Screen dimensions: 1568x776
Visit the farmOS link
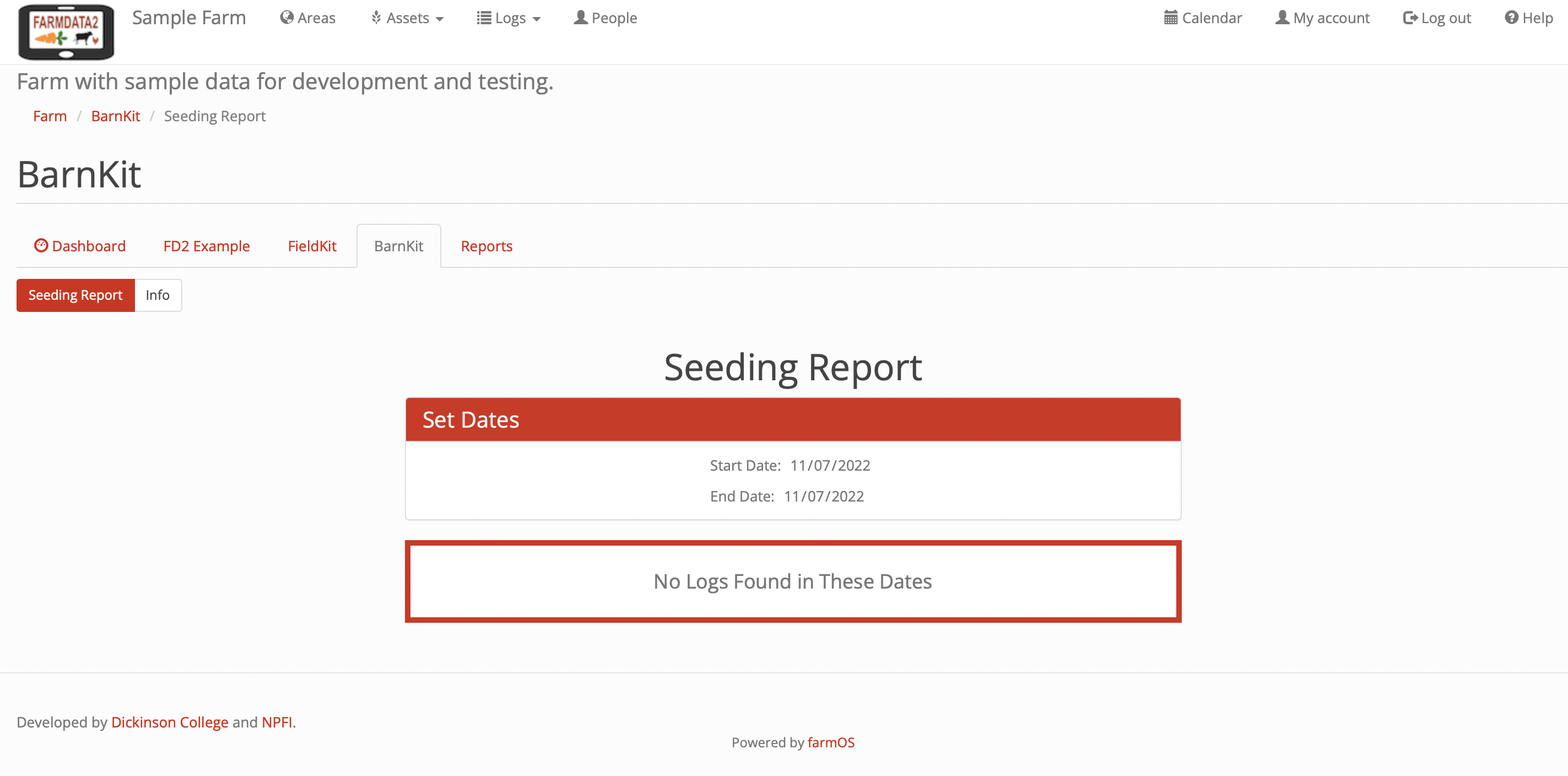coord(830,742)
